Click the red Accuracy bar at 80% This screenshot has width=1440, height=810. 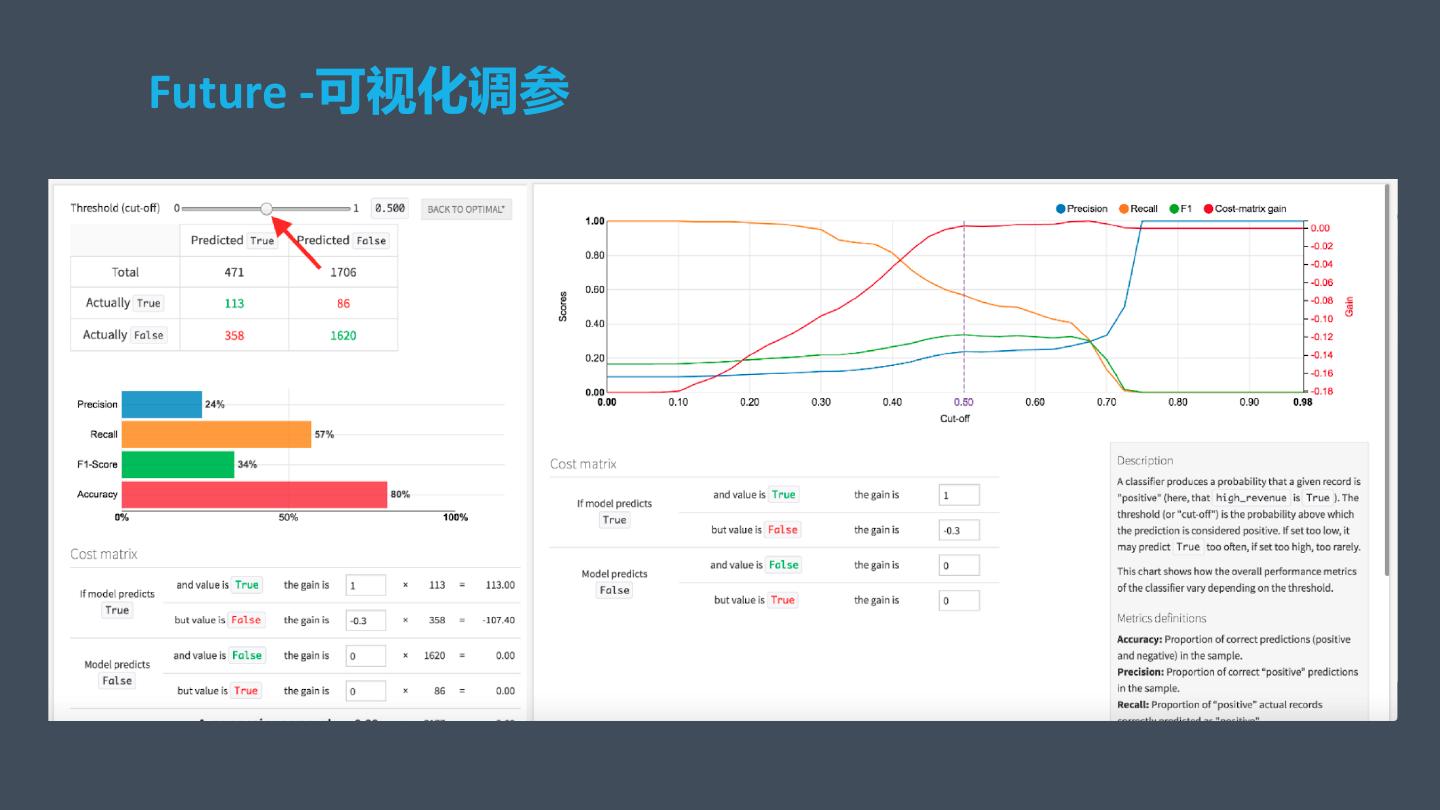[x=254, y=494]
